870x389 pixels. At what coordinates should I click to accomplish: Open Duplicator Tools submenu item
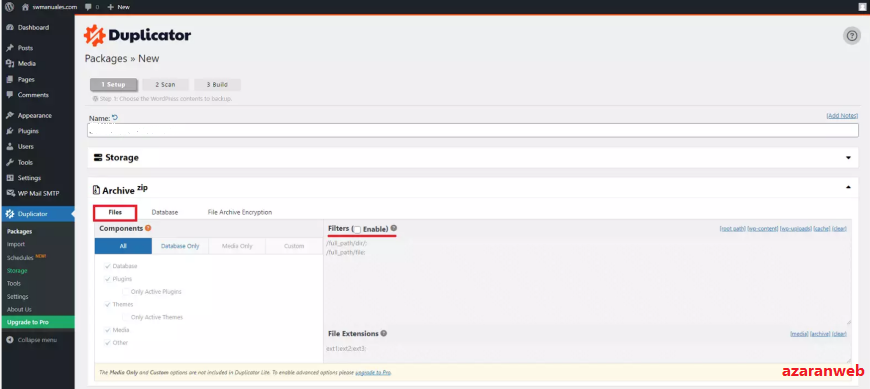[14, 284]
